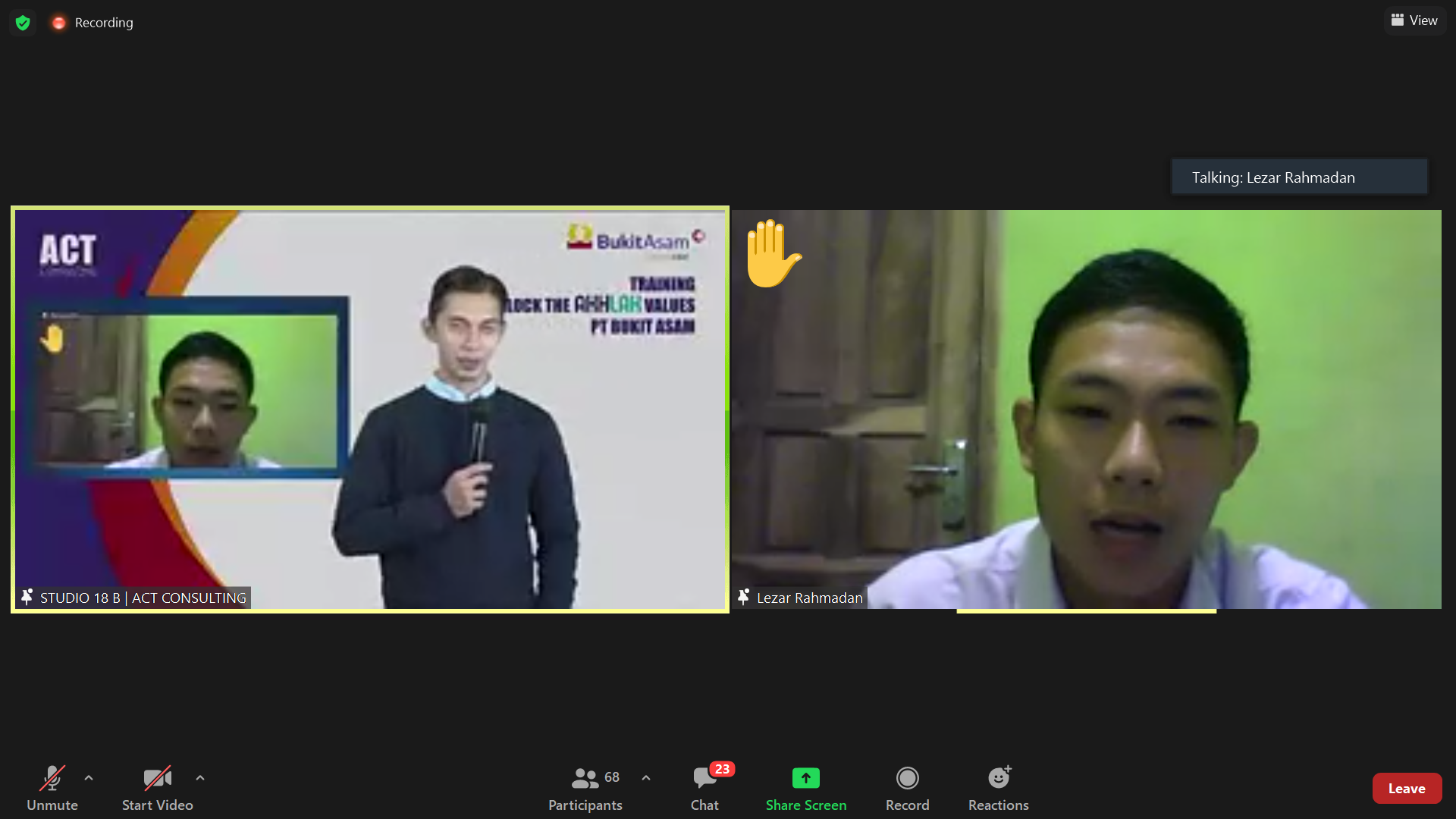Expand audio options arrow next to Unmute
1456x819 pixels.
coord(89,778)
